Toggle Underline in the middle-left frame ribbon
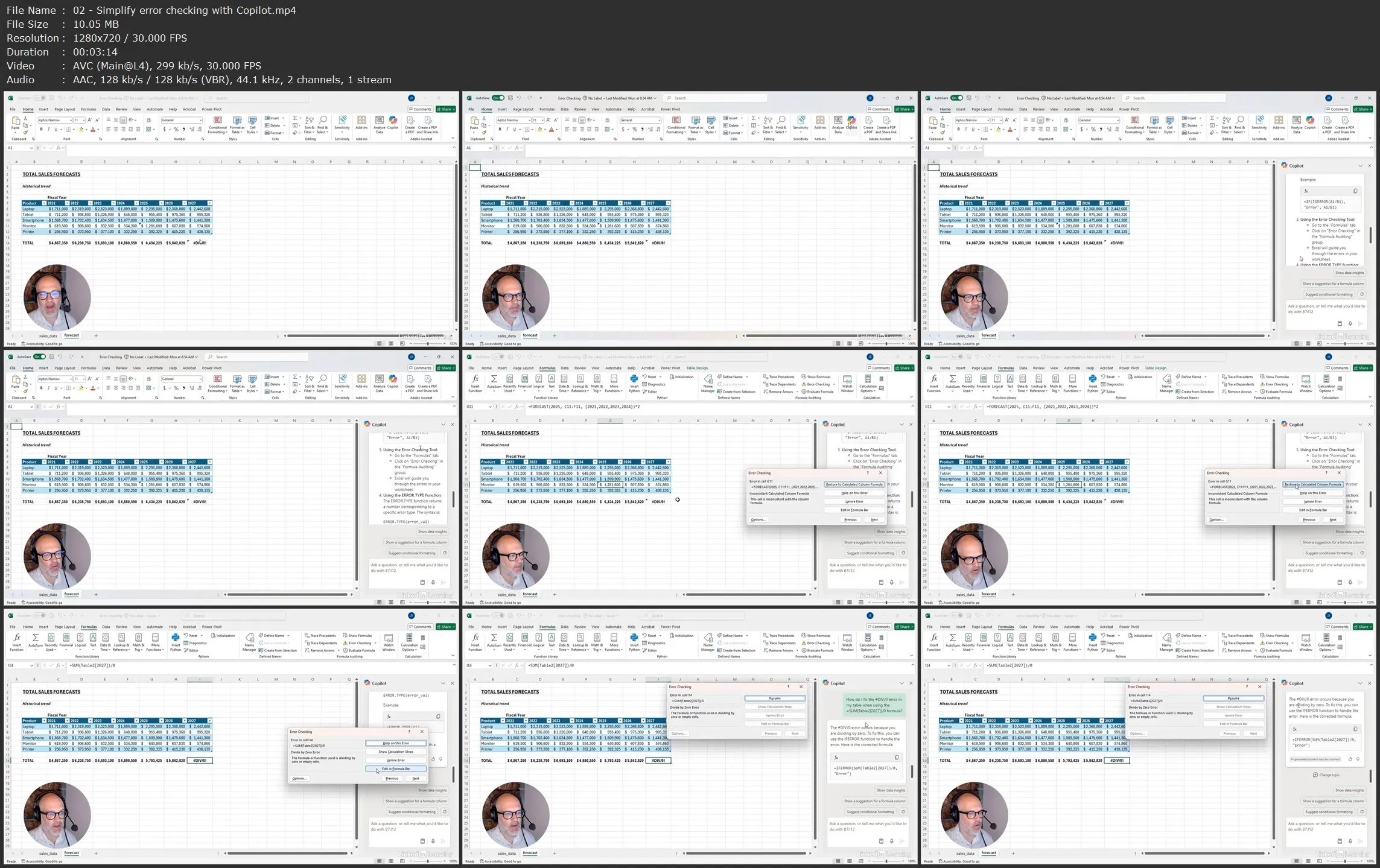Image resolution: width=1380 pixels, height=868 pixels. 56,388
